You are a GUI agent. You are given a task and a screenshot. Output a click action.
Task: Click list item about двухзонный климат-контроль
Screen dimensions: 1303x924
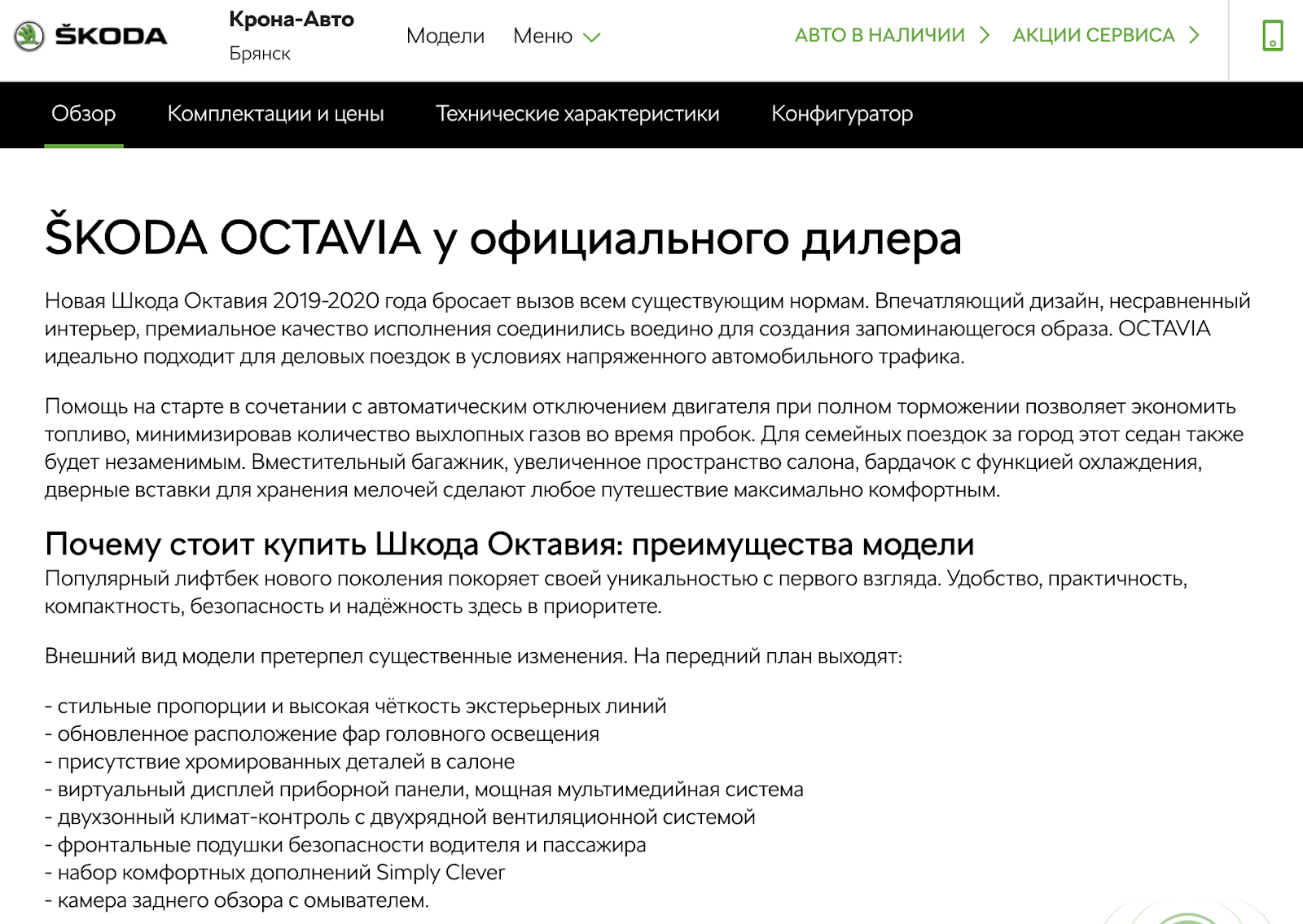click(x=400, y=817)
